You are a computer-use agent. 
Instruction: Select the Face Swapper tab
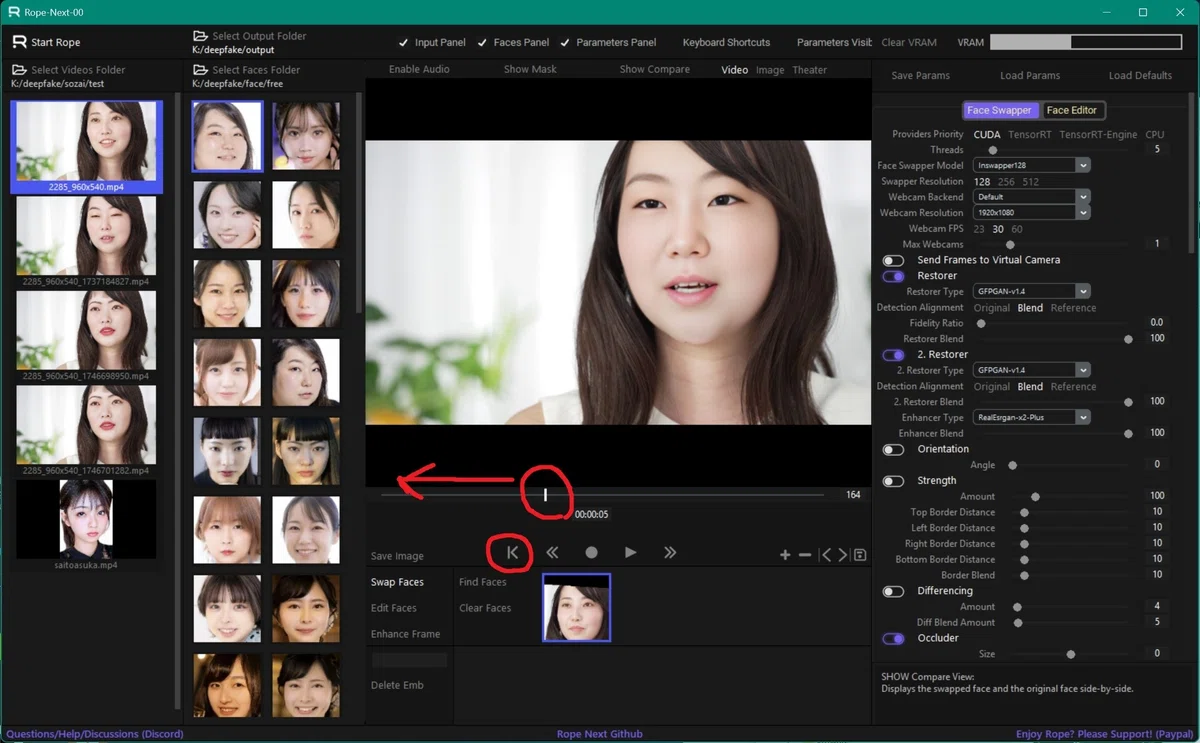coord(999,110)
